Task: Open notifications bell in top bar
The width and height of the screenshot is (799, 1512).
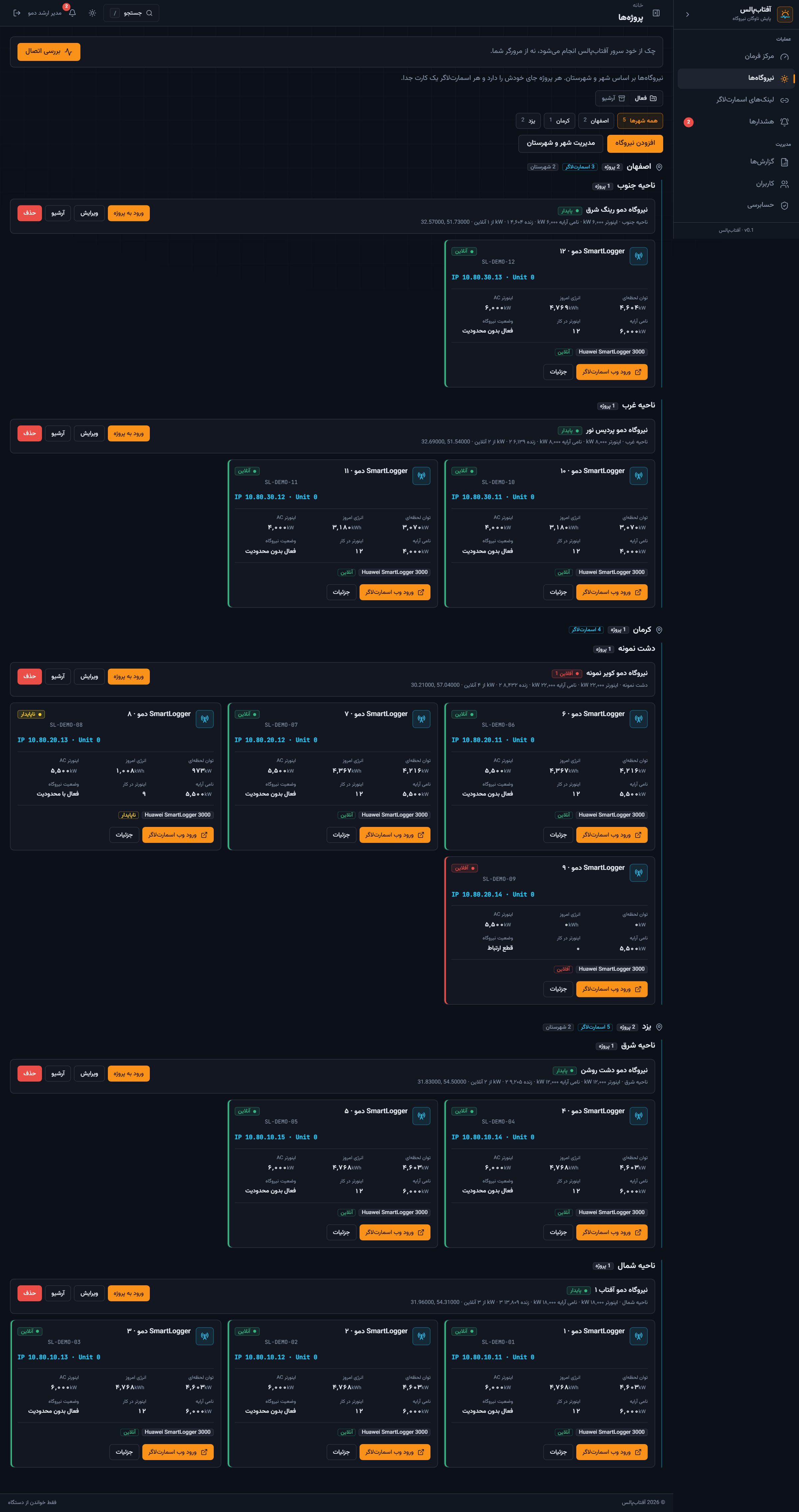Action: point(72,13)
